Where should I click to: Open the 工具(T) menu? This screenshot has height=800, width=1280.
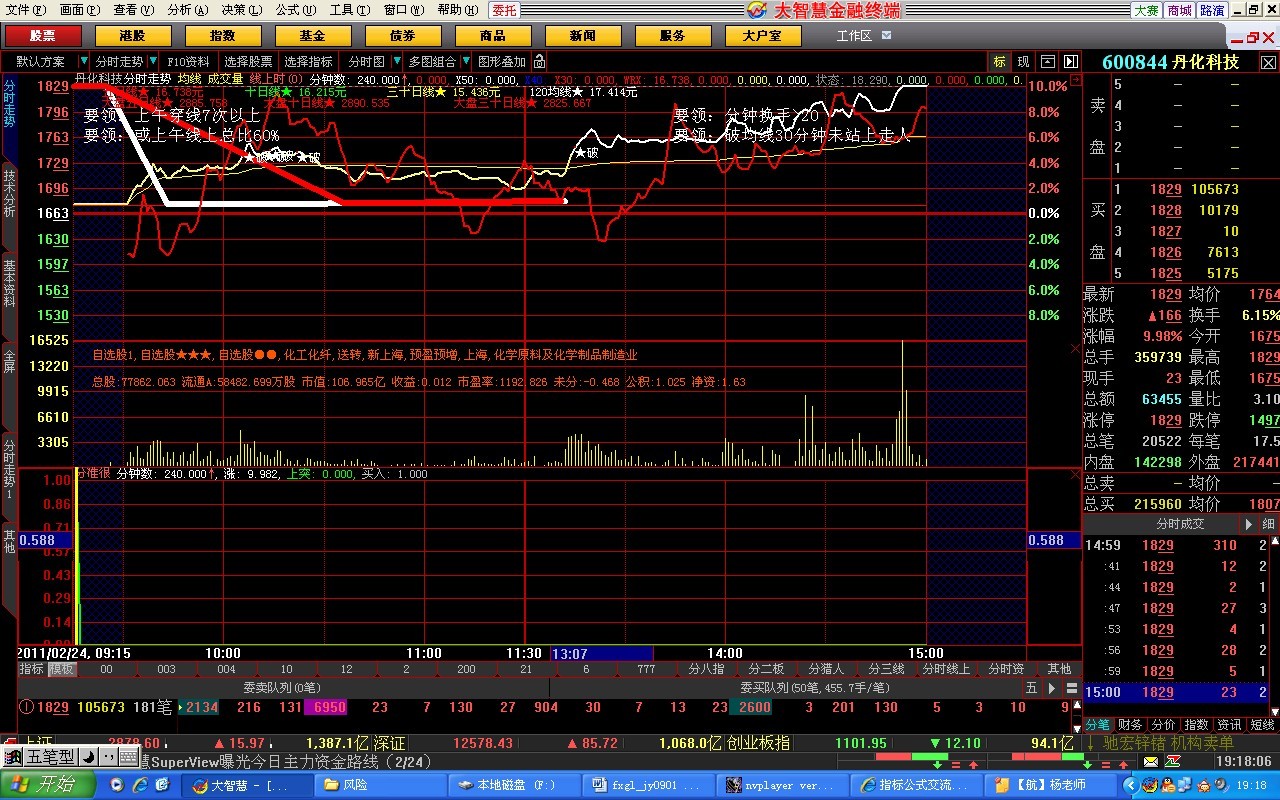point(349,10)
